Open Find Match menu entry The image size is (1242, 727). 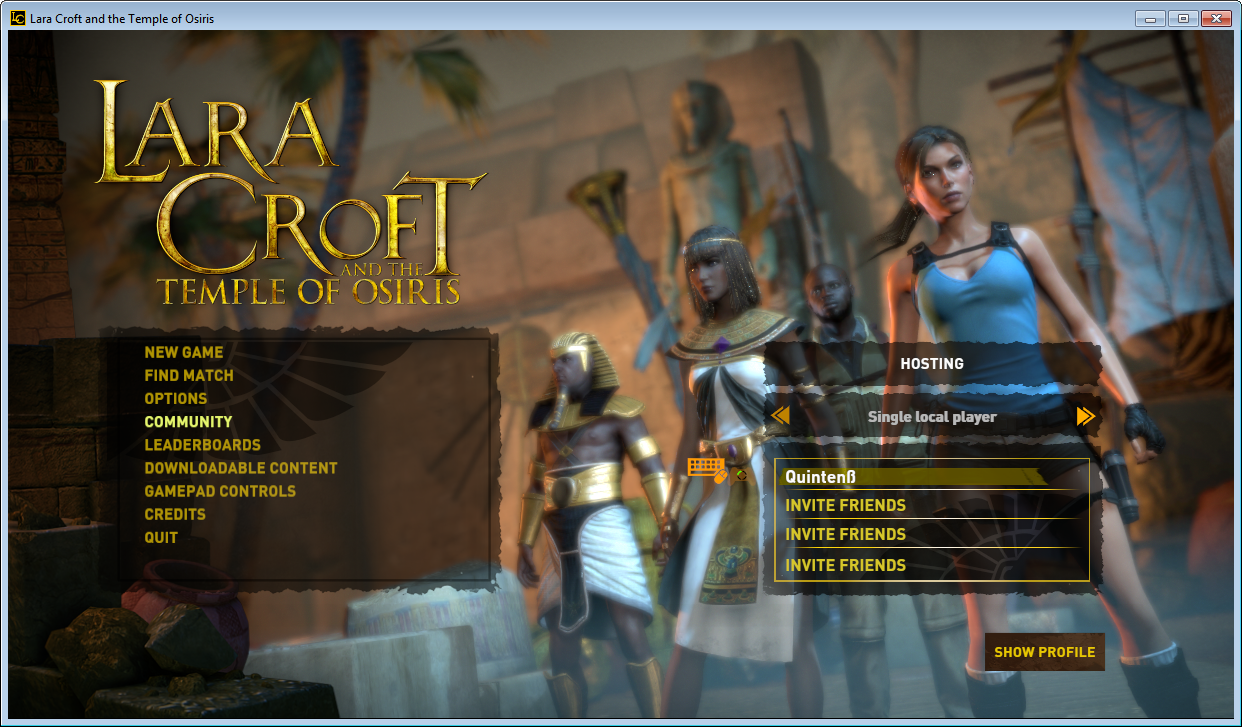pyautogui.click(x=189, y=375)
